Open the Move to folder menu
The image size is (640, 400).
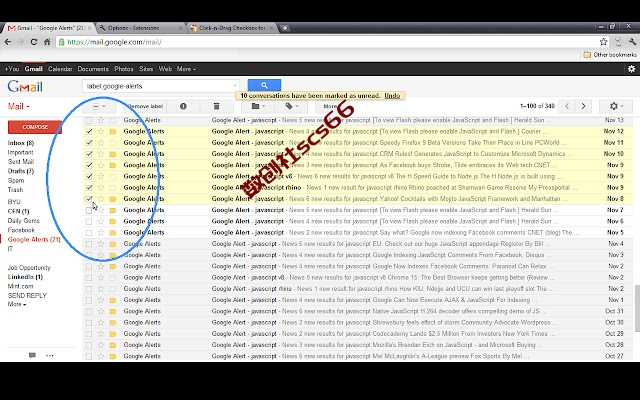pos(258,106)
